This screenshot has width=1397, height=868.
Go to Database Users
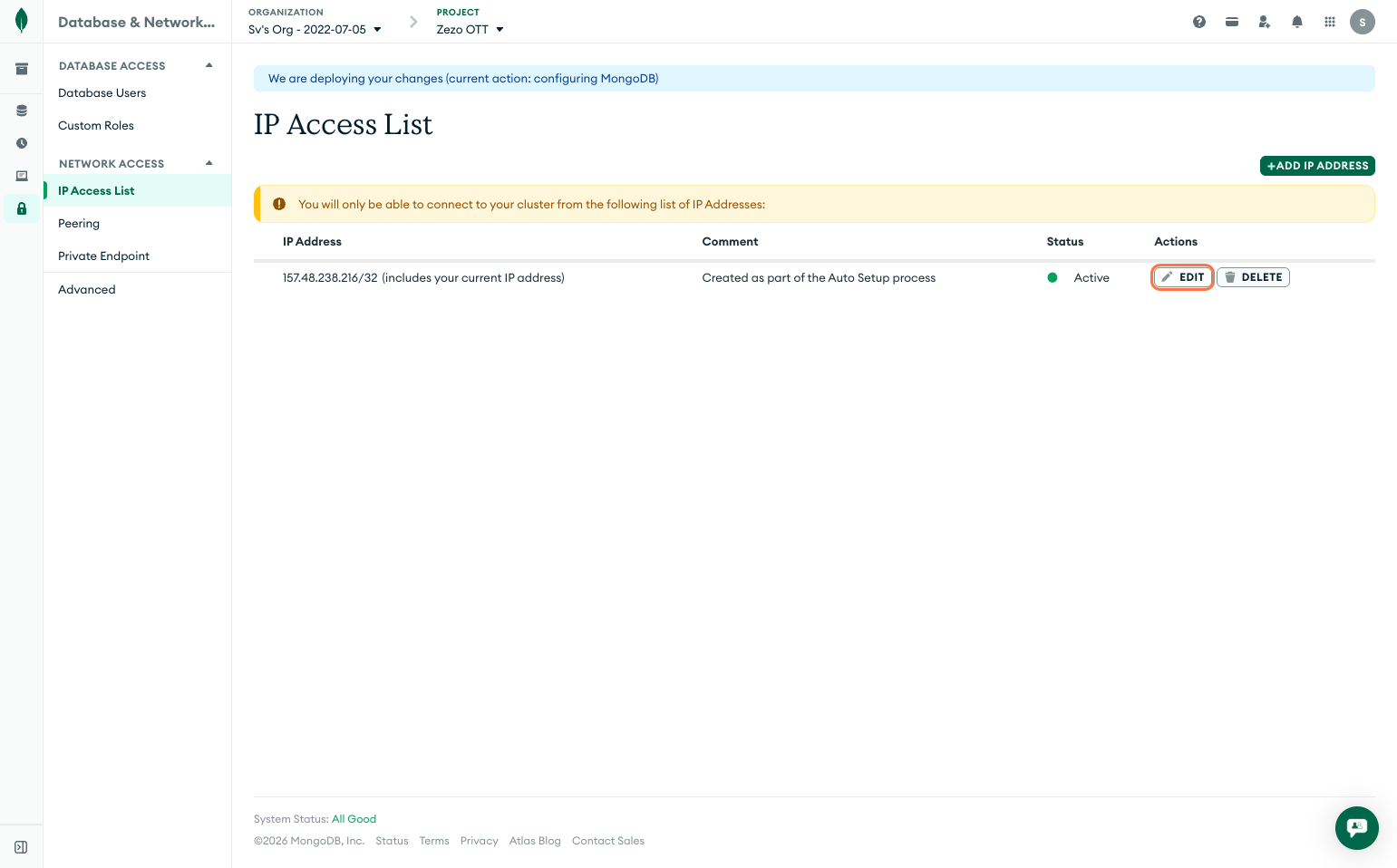(x=102, y=92)
